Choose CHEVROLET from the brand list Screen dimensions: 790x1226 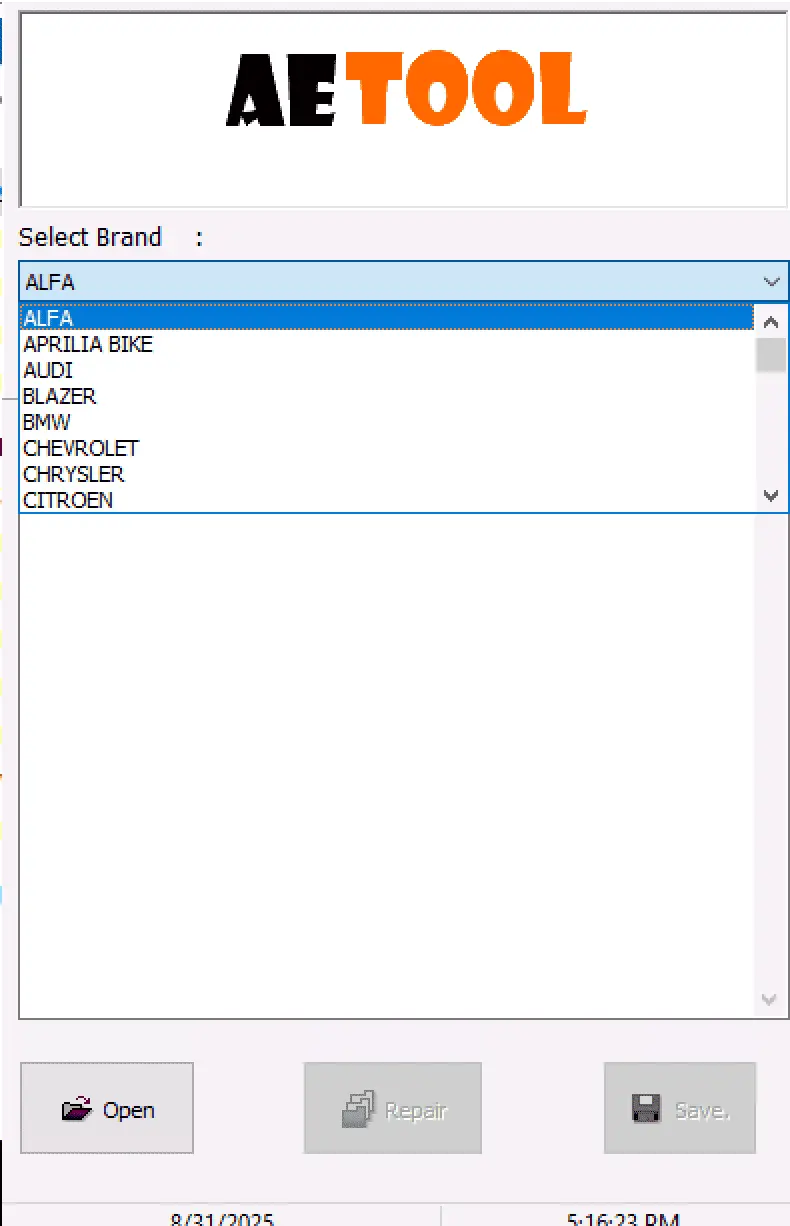pyautogui.click(x=81, y=448)
